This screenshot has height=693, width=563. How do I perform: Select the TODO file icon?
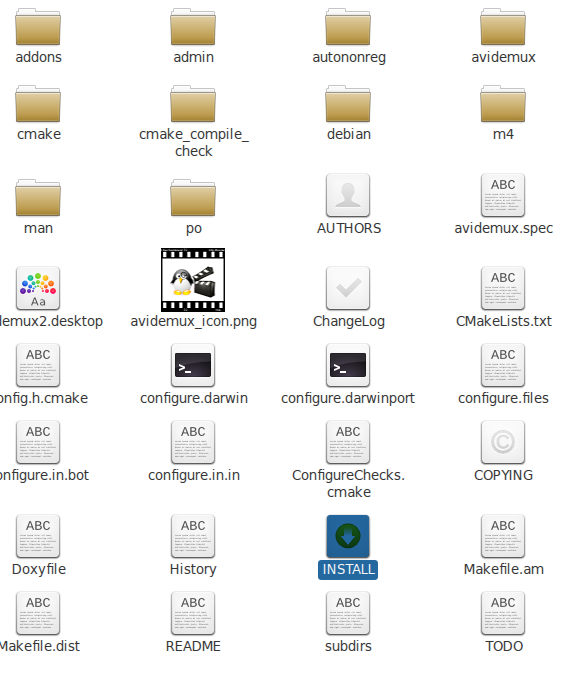[x=503, y=613]
